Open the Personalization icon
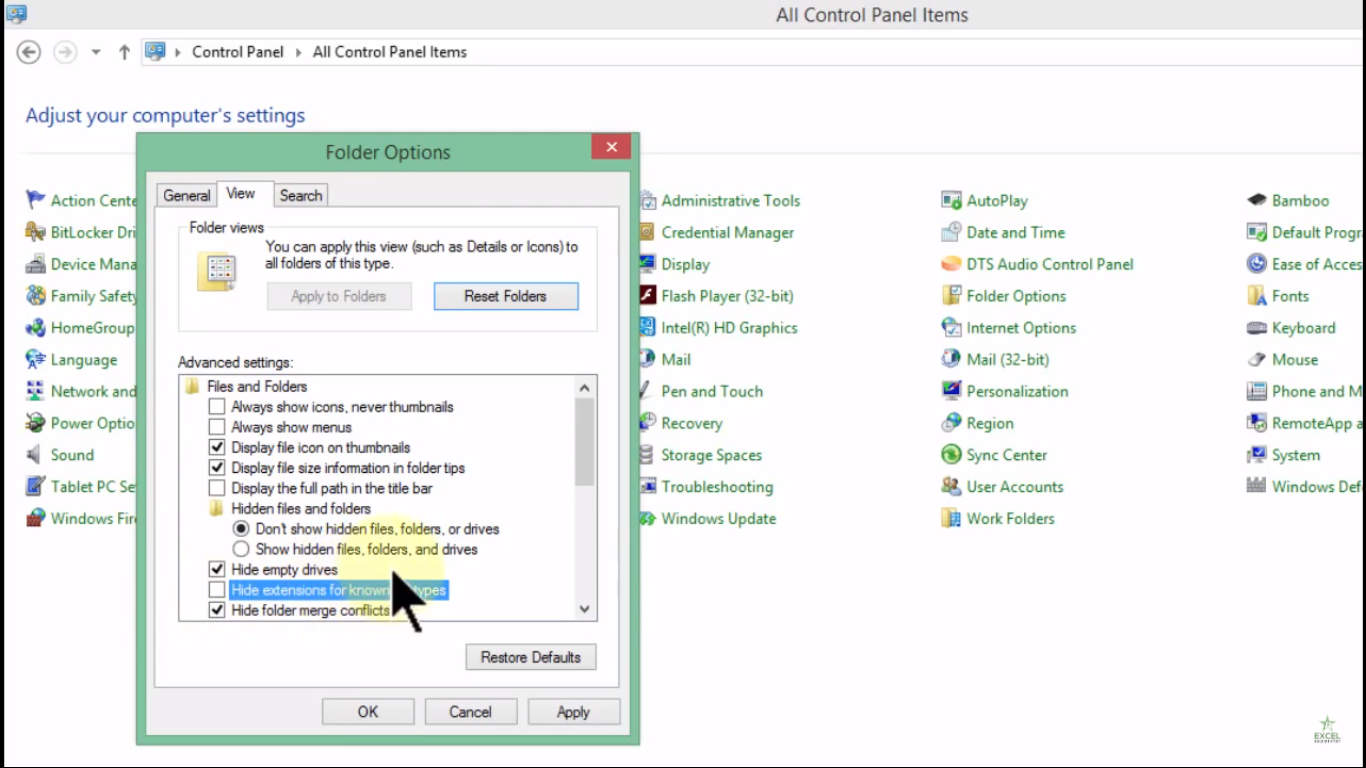The width and height of the screenshot is (1366, 768). (x=1004, y=391)
